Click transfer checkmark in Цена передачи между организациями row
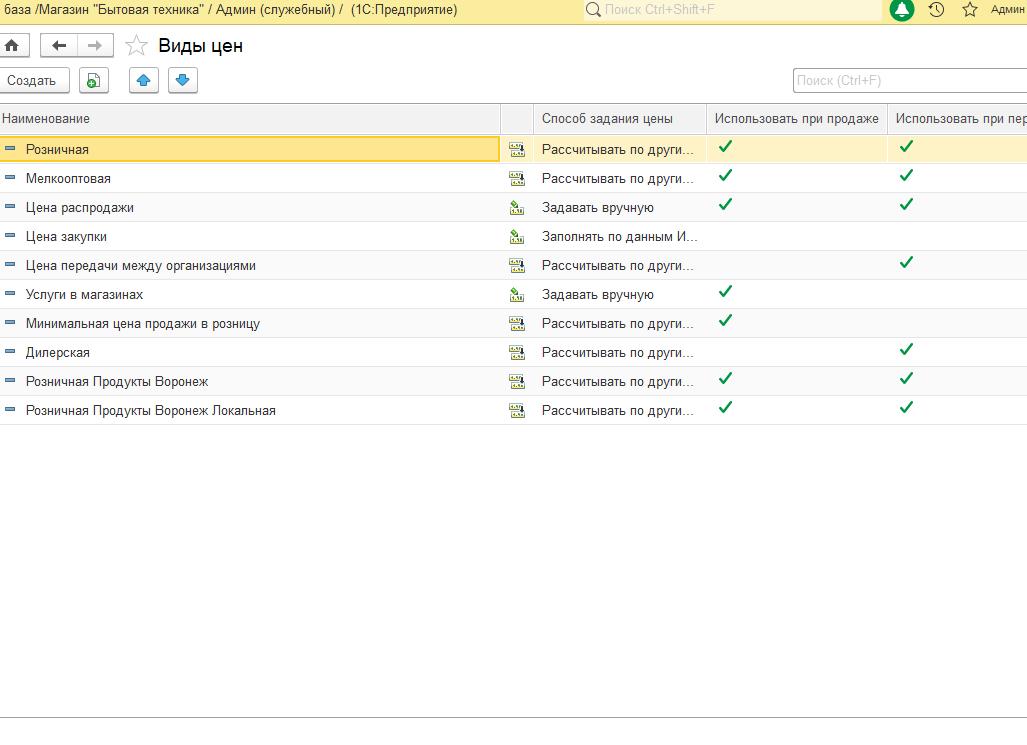This screenshot has height=745, width=1027. click(x=906, y=263)
